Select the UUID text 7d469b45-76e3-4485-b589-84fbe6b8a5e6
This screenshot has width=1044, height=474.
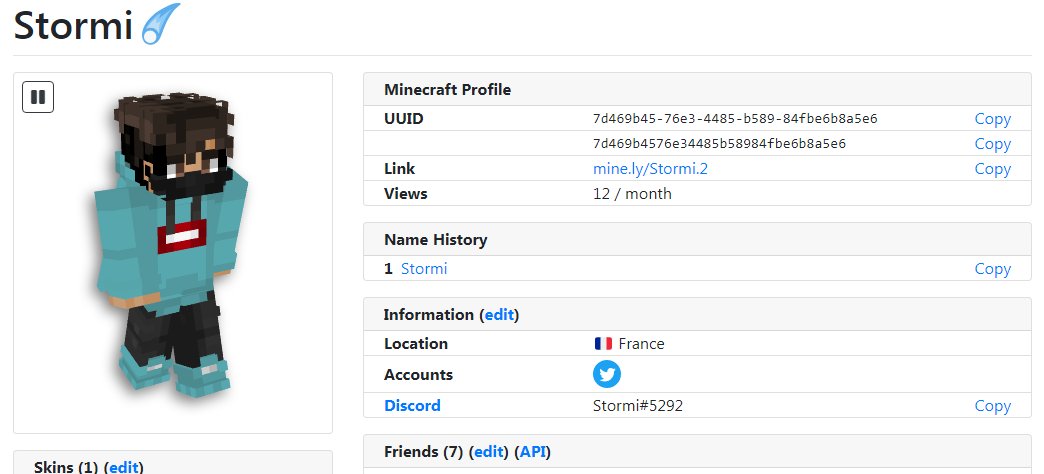735,119
